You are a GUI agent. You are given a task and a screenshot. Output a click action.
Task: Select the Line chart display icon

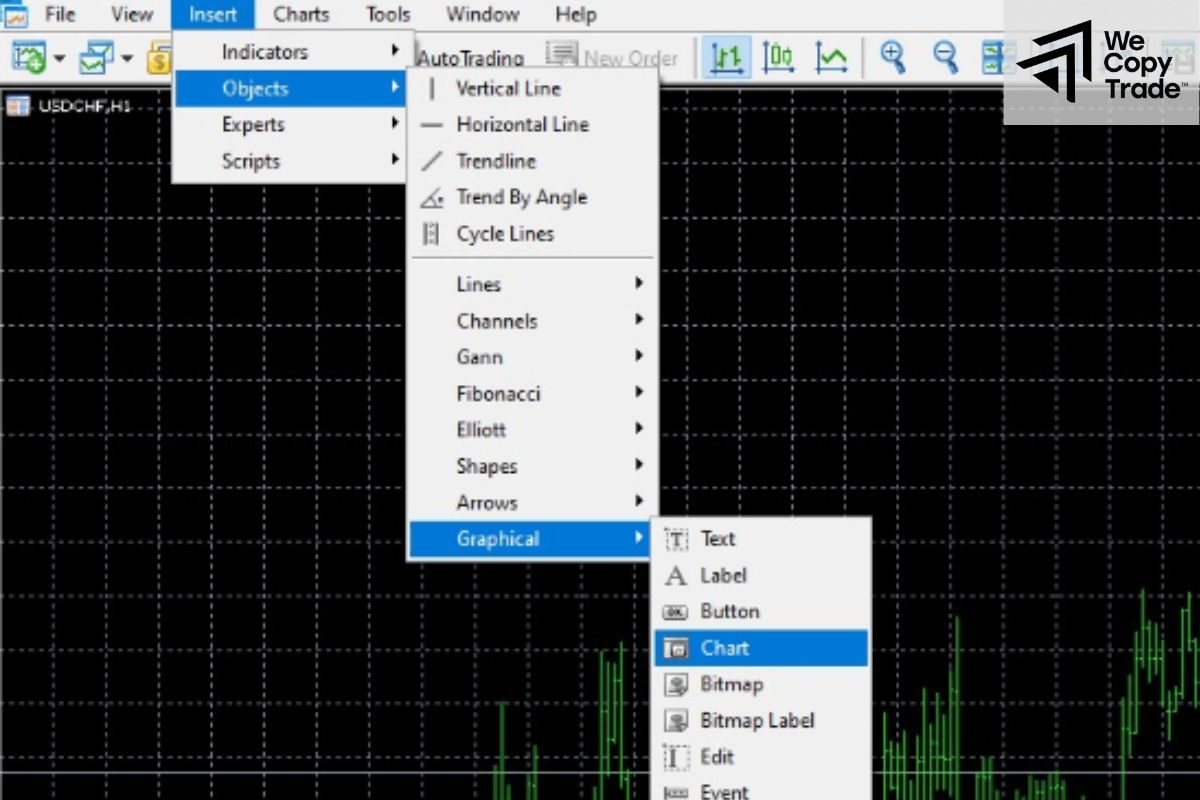(829, 57)
